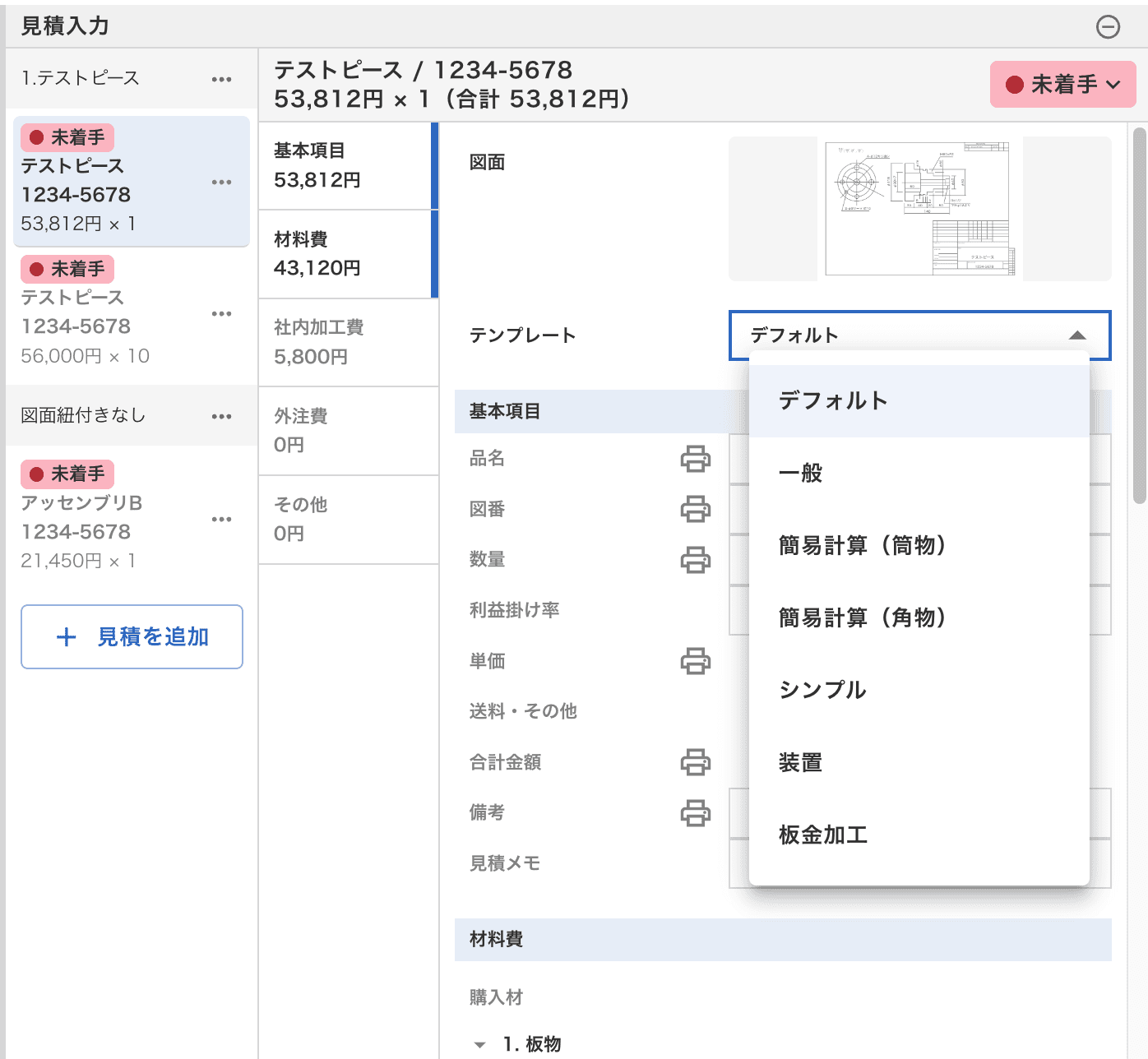
Task: Toggle the print icon for 合計金額
Action: pos(696,762)
